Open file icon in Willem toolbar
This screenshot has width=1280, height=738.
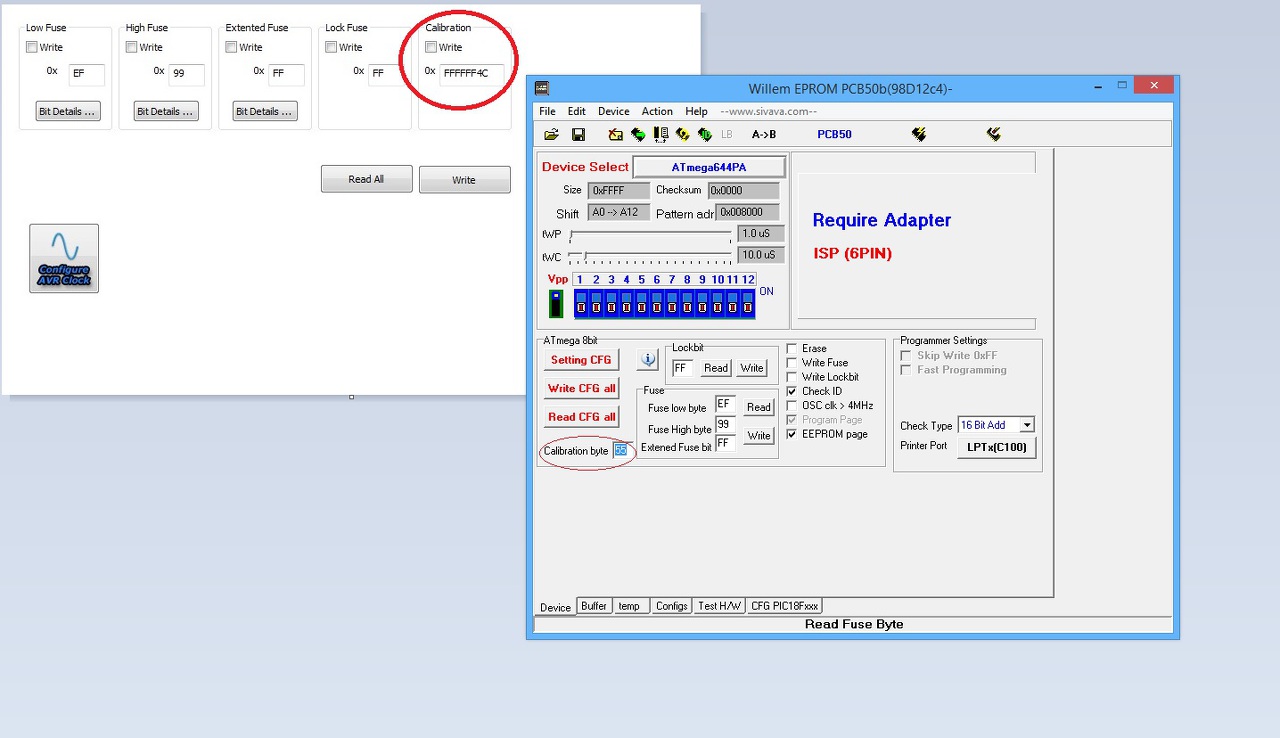[x=551, y=134]
